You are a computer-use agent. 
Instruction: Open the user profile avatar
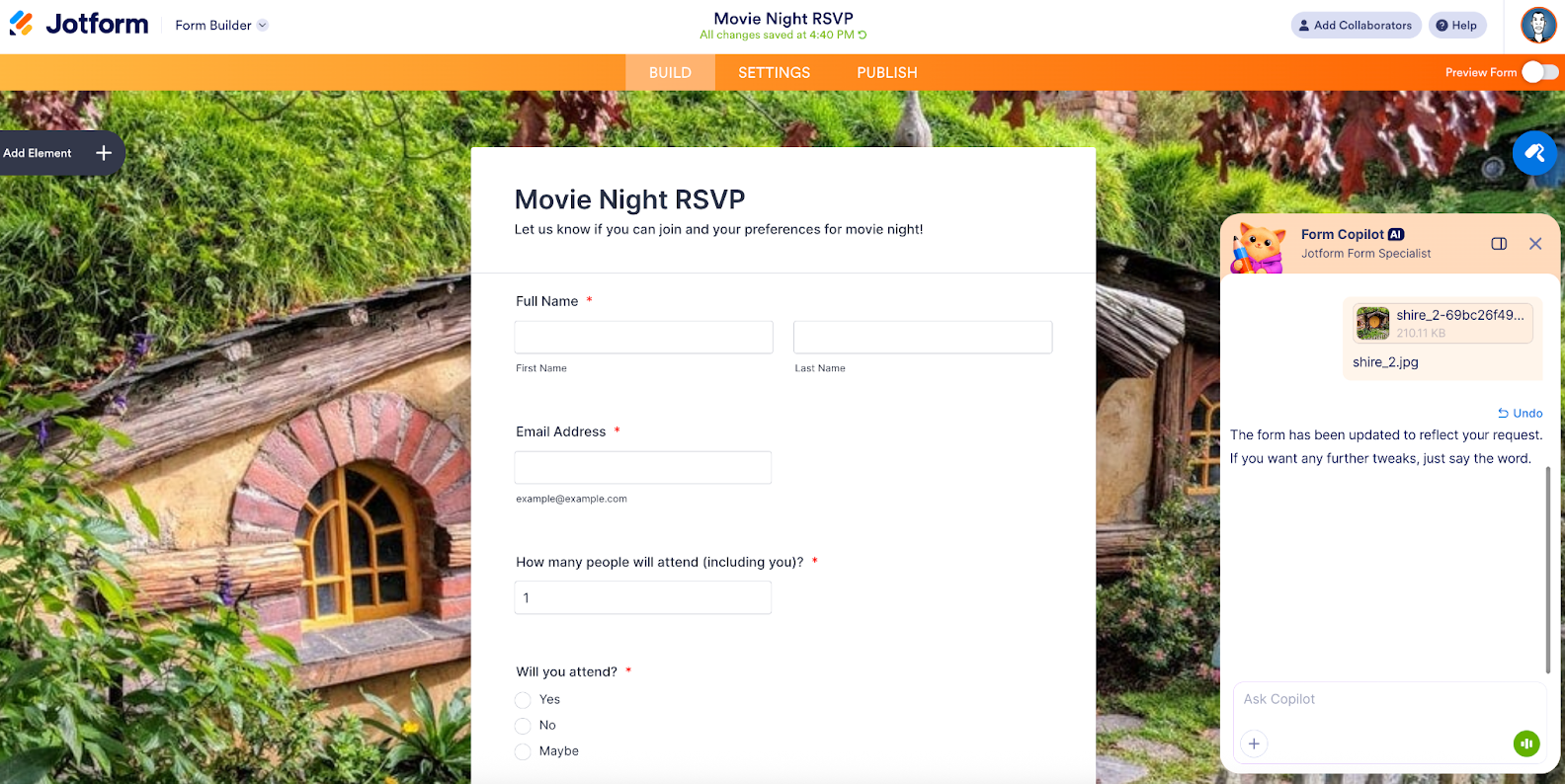(x=1538, y=26)
